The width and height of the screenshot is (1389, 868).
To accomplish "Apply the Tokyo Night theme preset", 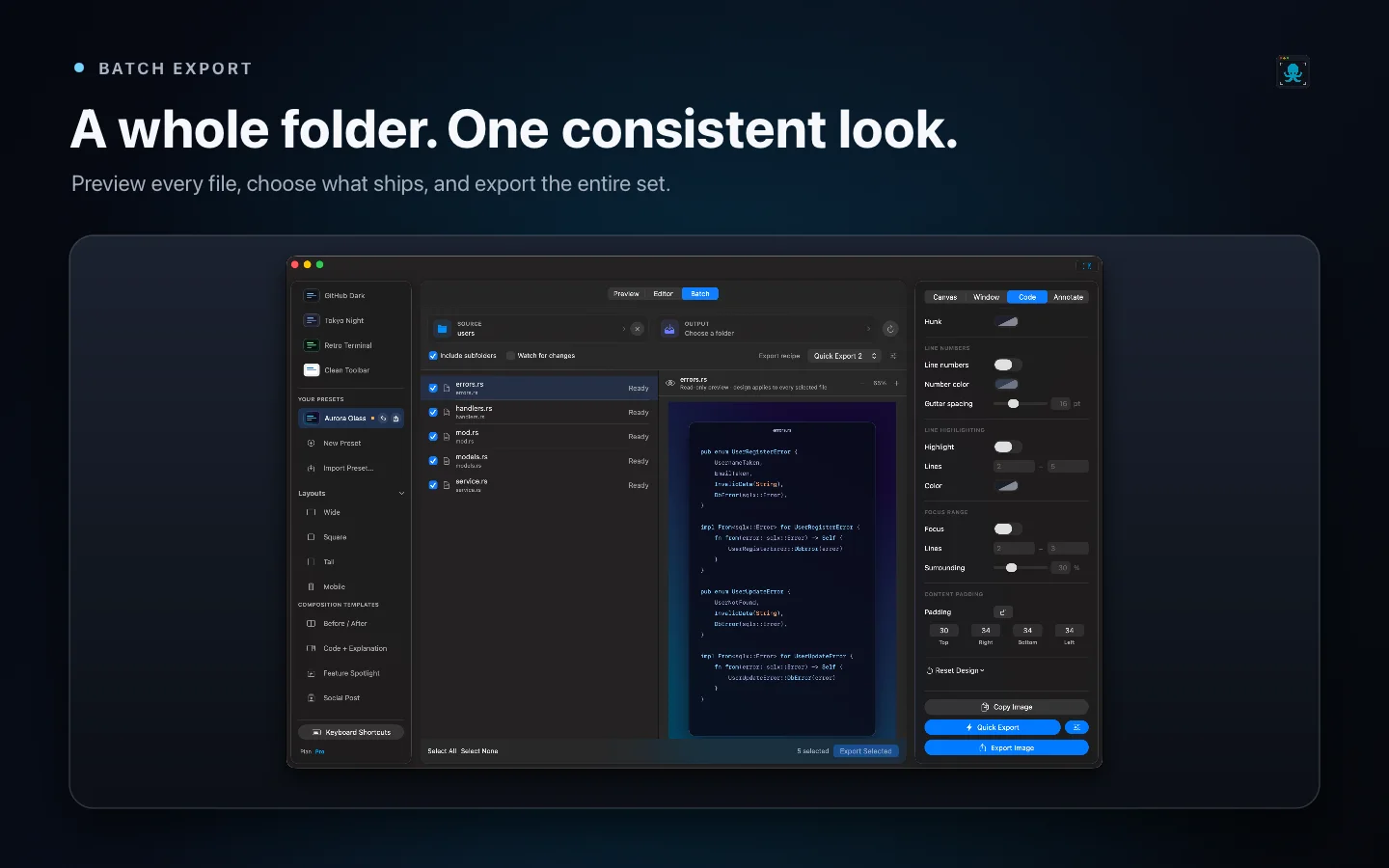I will point(350,320).
